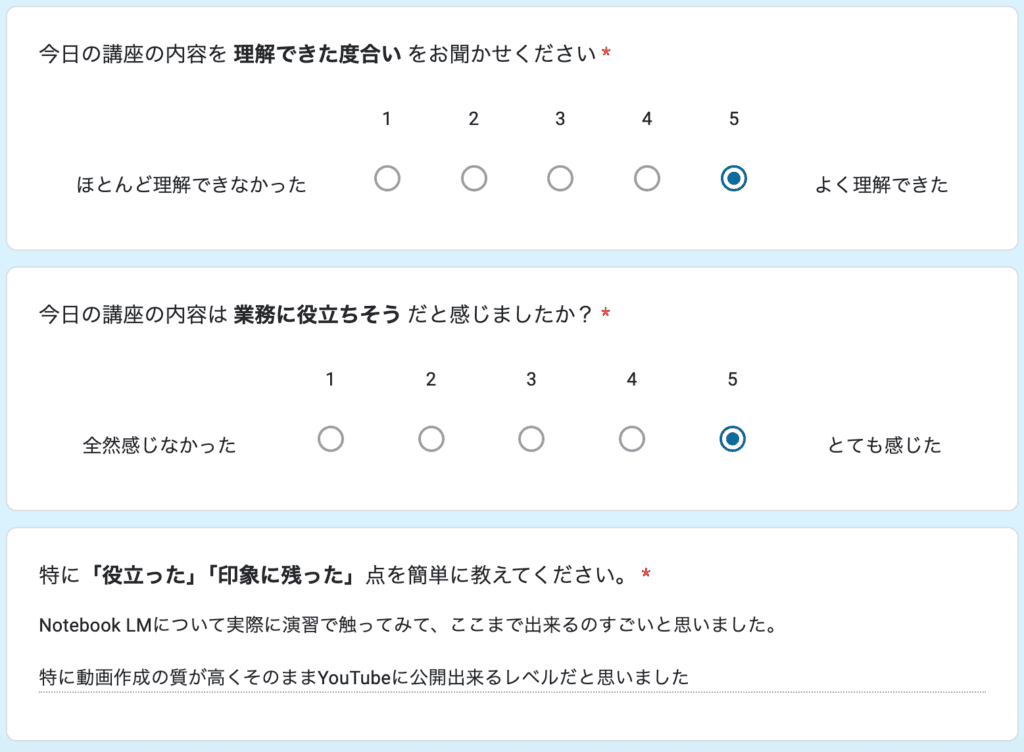Select rating 3 for the usefulness question
This screenshot has width=1024, height=752.
(531, 438)
